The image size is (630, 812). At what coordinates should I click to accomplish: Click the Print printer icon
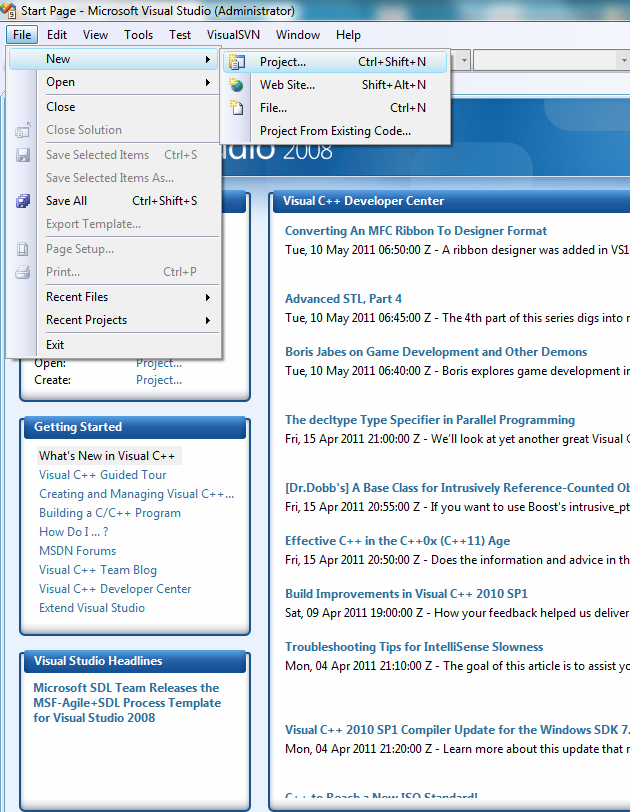(x=23, y=272)
